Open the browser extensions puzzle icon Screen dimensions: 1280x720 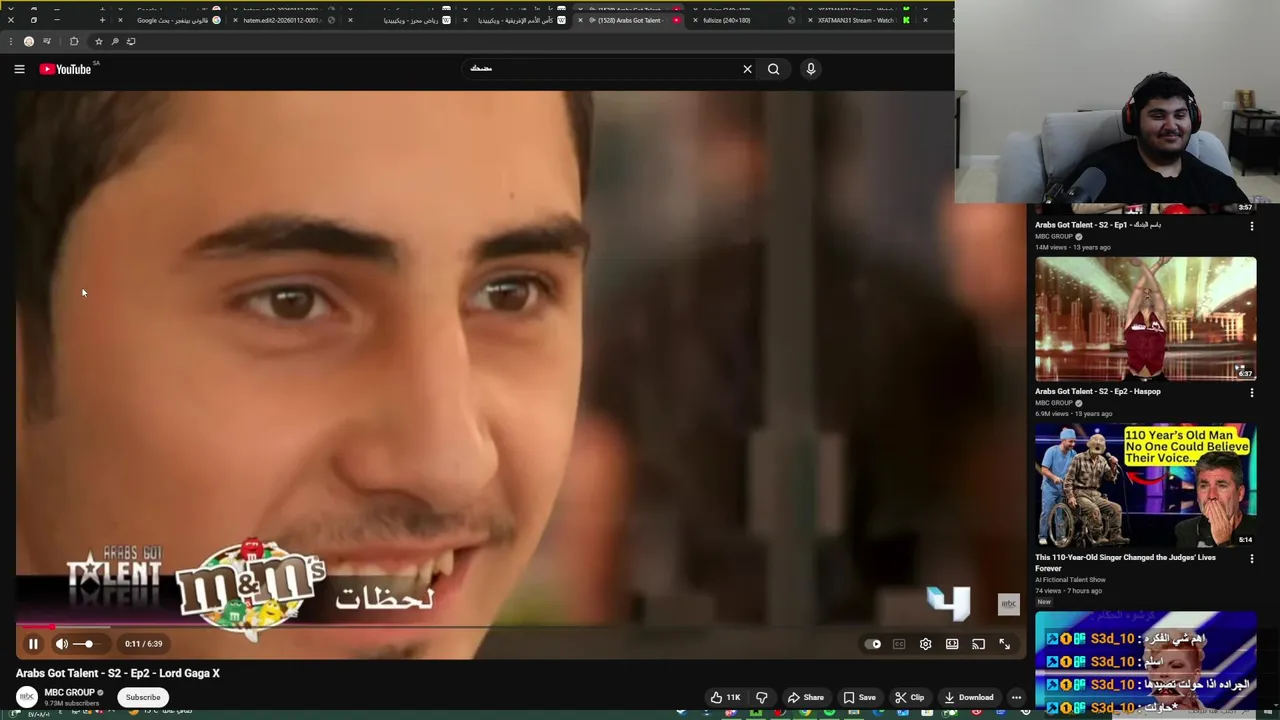click(73, 41)
